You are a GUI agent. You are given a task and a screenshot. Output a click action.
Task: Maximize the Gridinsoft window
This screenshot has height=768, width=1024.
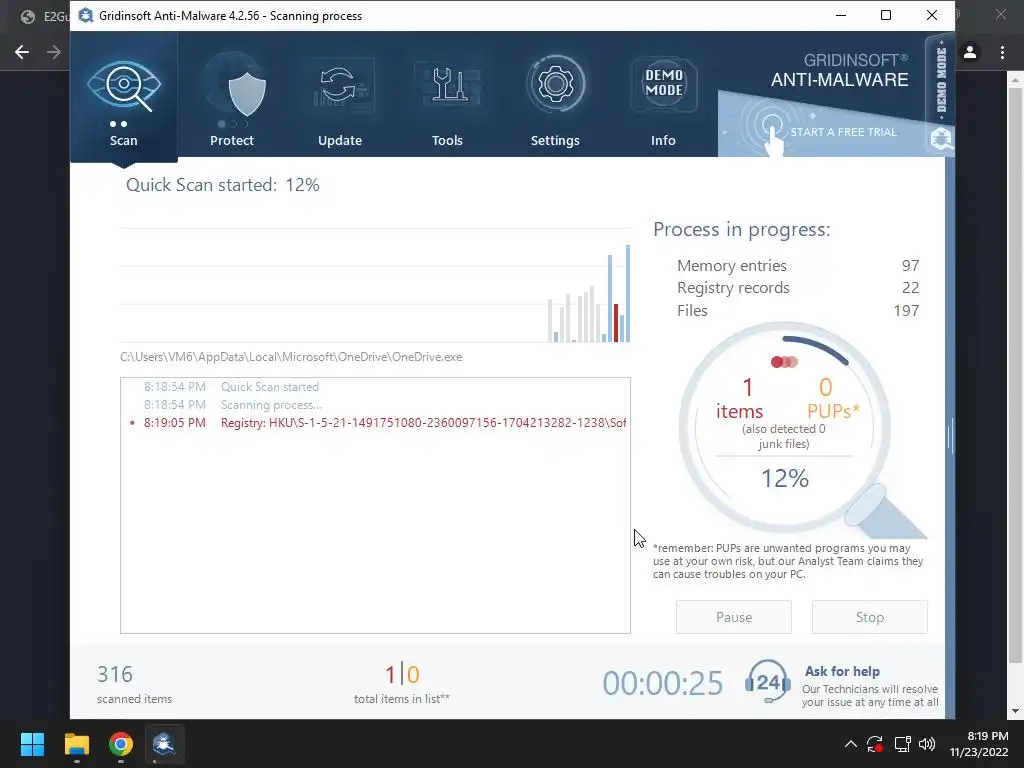coord(886,16)
